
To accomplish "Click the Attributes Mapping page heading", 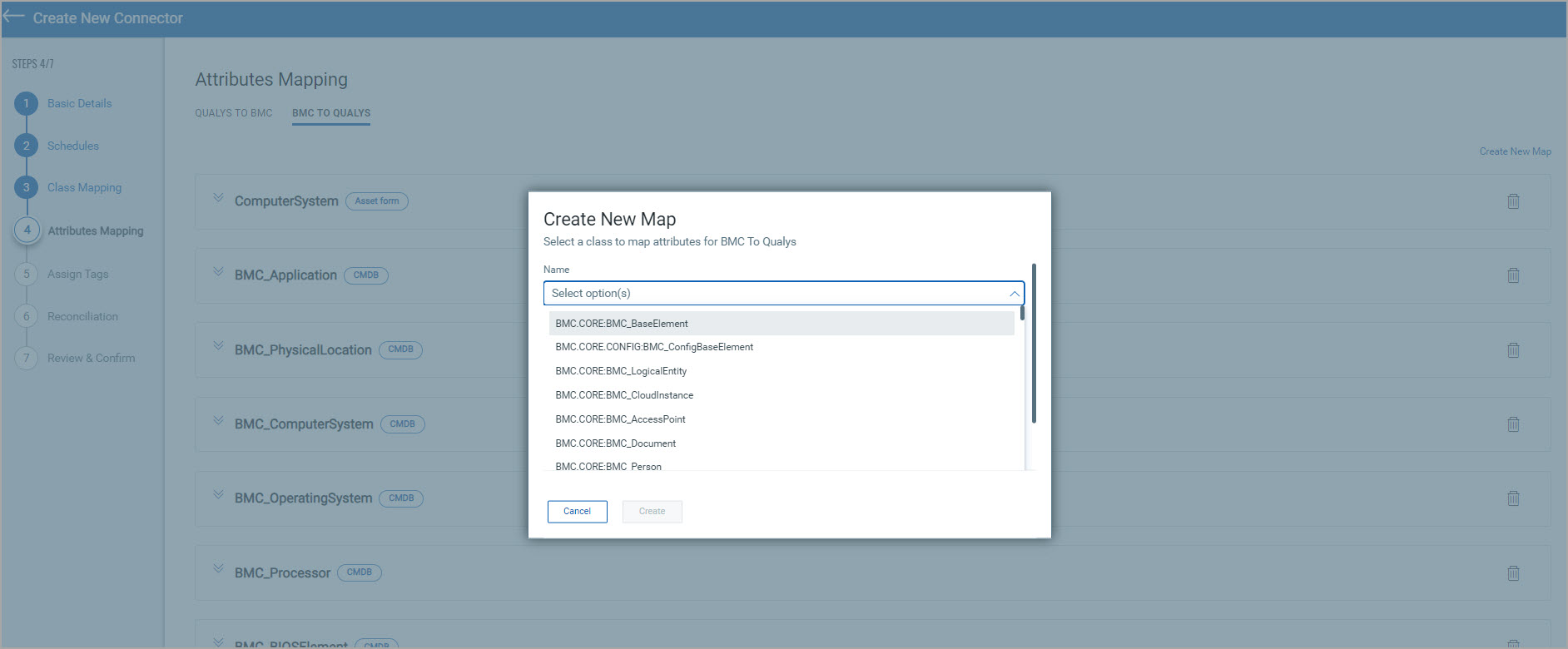I will pos(271,79).
